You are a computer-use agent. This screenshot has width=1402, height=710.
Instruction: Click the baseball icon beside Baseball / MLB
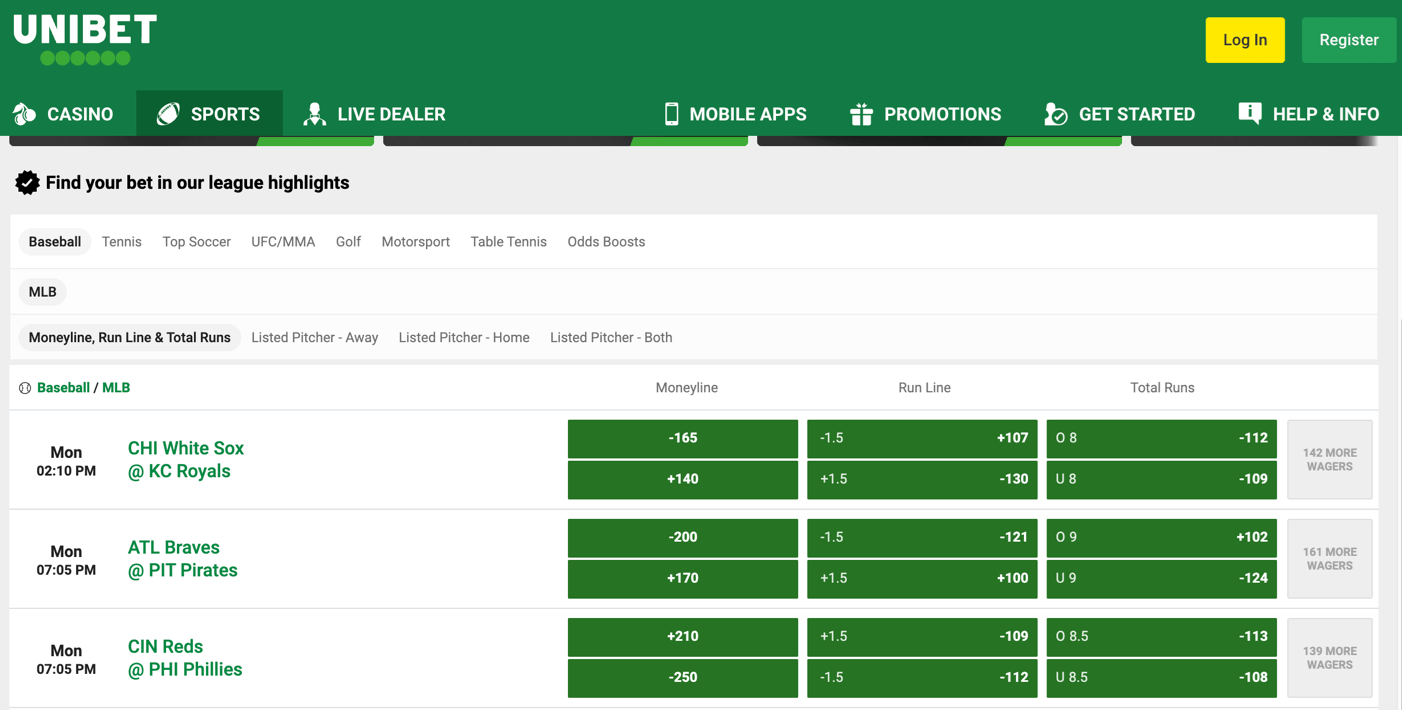click(x=25, y=388)
